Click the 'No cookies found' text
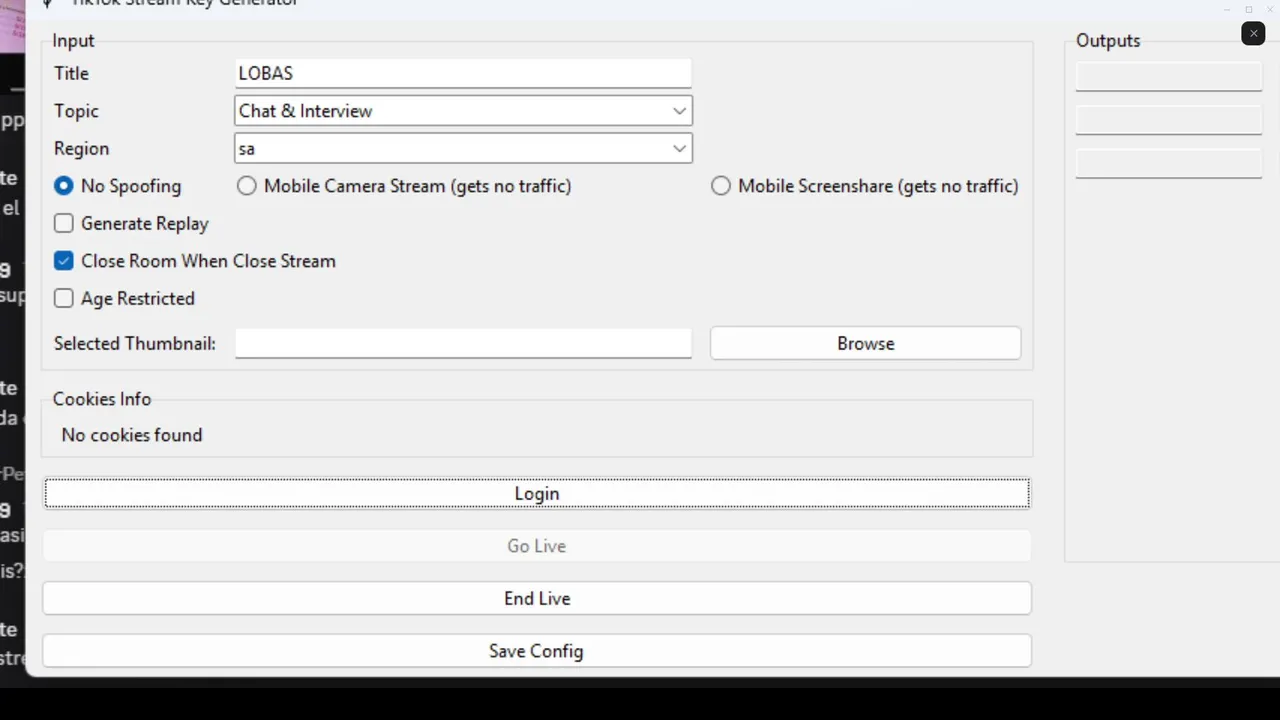 [132, 435]
